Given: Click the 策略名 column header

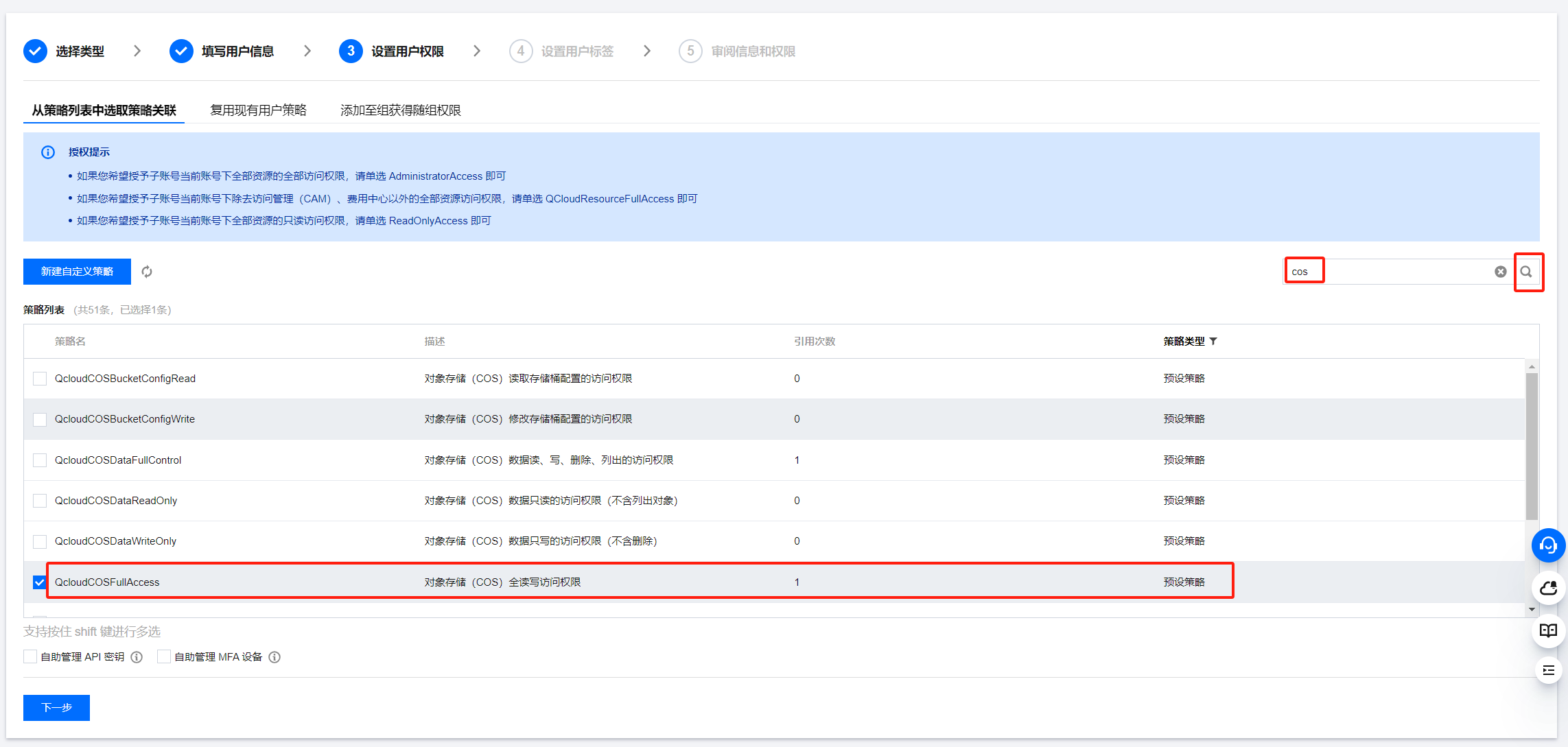Looking at the screenshot, I should [x=70, y=341].
